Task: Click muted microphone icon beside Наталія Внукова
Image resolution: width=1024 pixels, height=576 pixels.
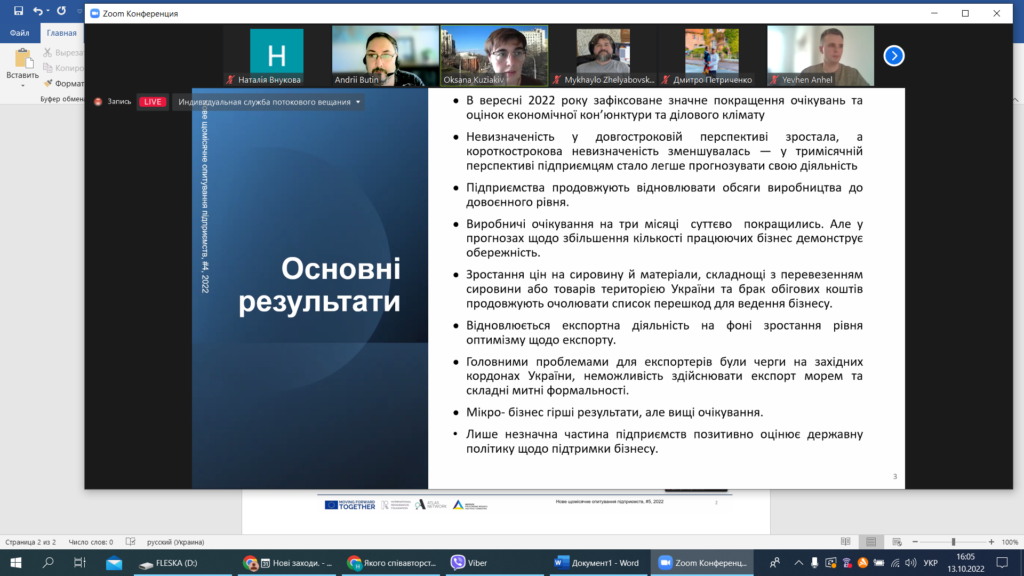Action: pos(230,80)
